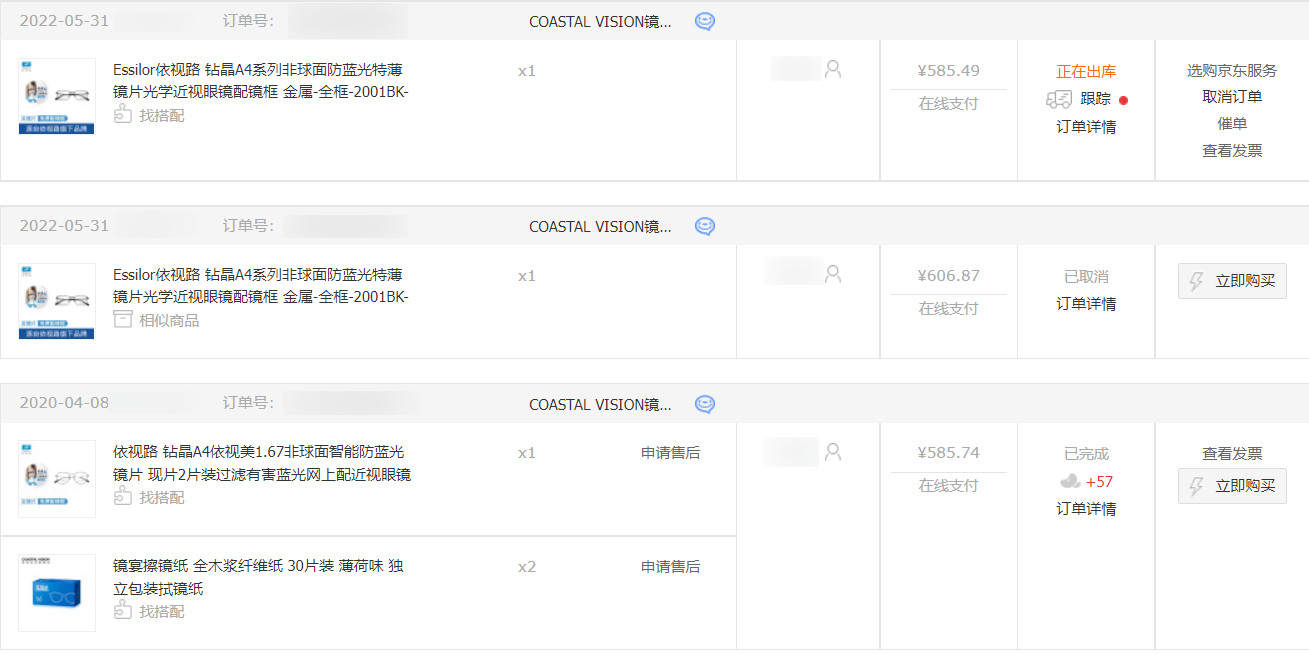Click the 取消订单 link
This screenshot has width=1309, height=654.
(1232, 97)
